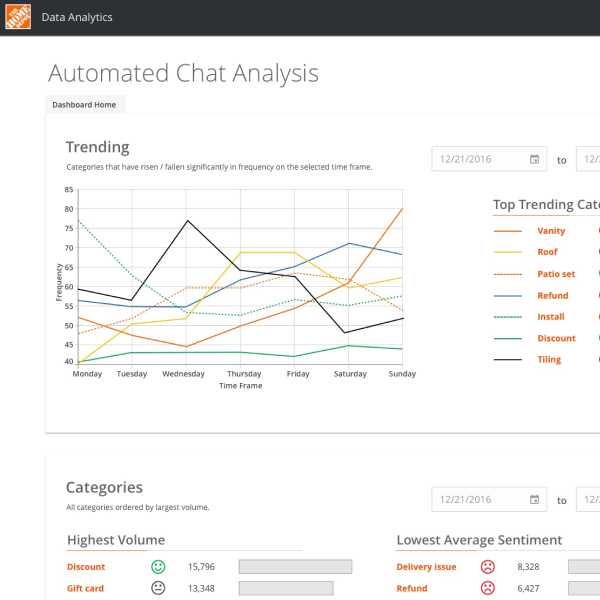Click the Friday axis label
The width and height of the screenshot is (600, 600).
pos(298,373)
